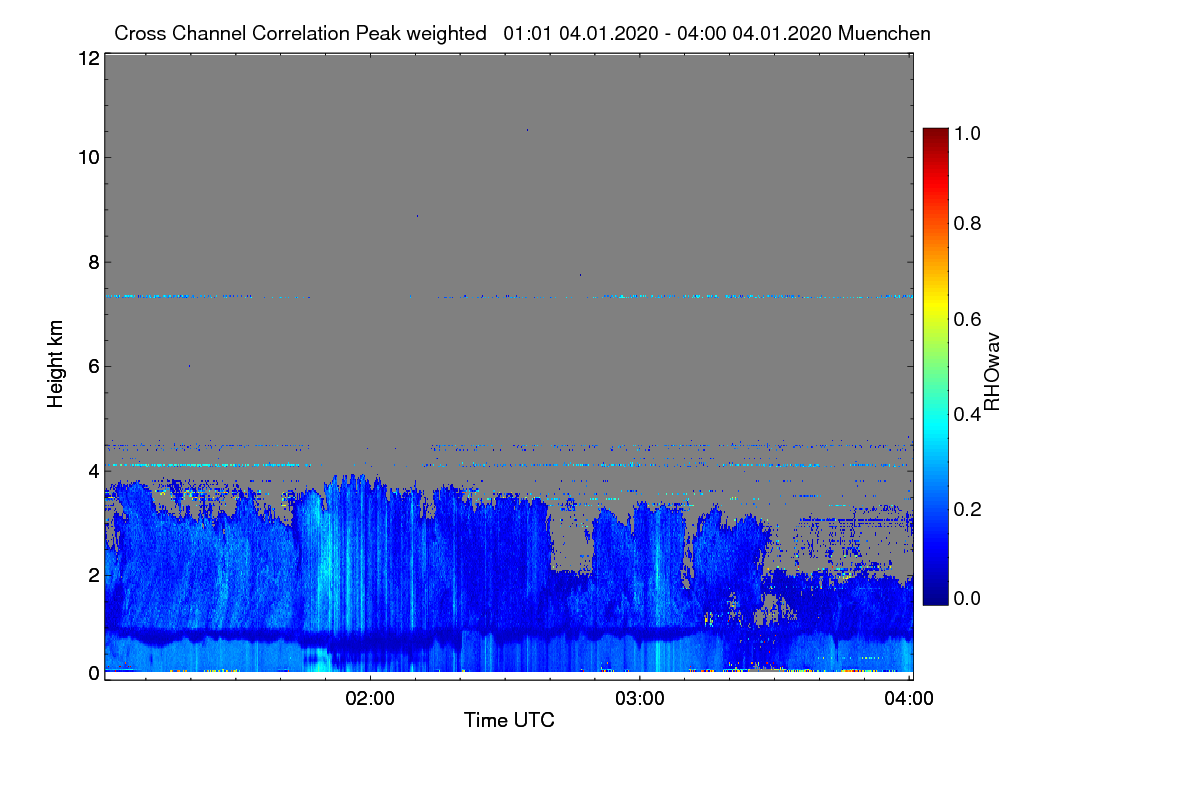1200x800 pixels.
Task: Click the 'Height km' axis label
Action: [x=55, y=364]
